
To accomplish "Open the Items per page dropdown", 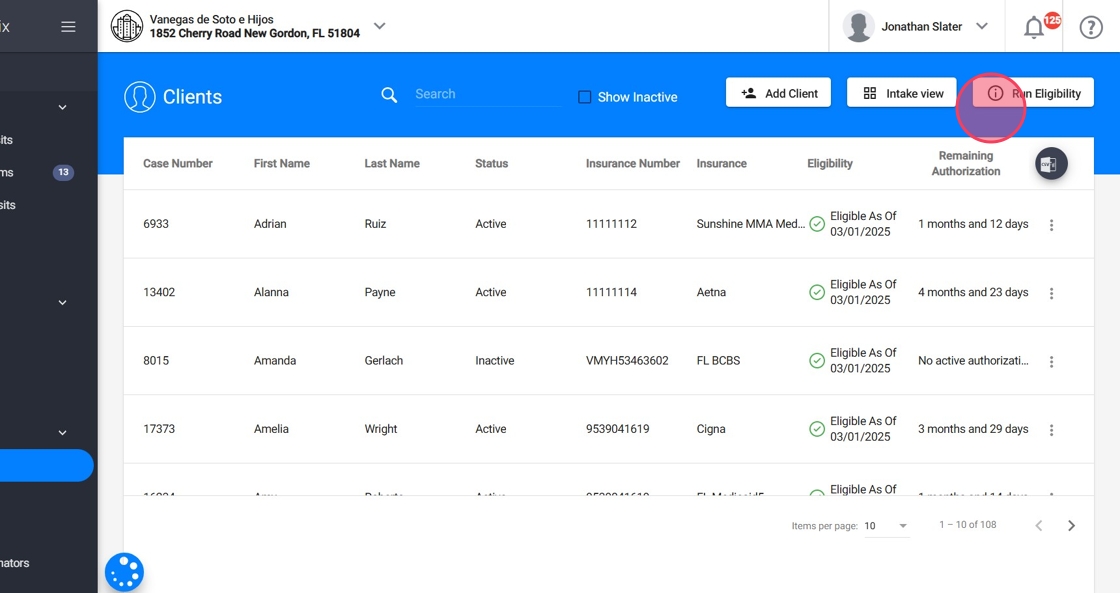I will 886,526.
